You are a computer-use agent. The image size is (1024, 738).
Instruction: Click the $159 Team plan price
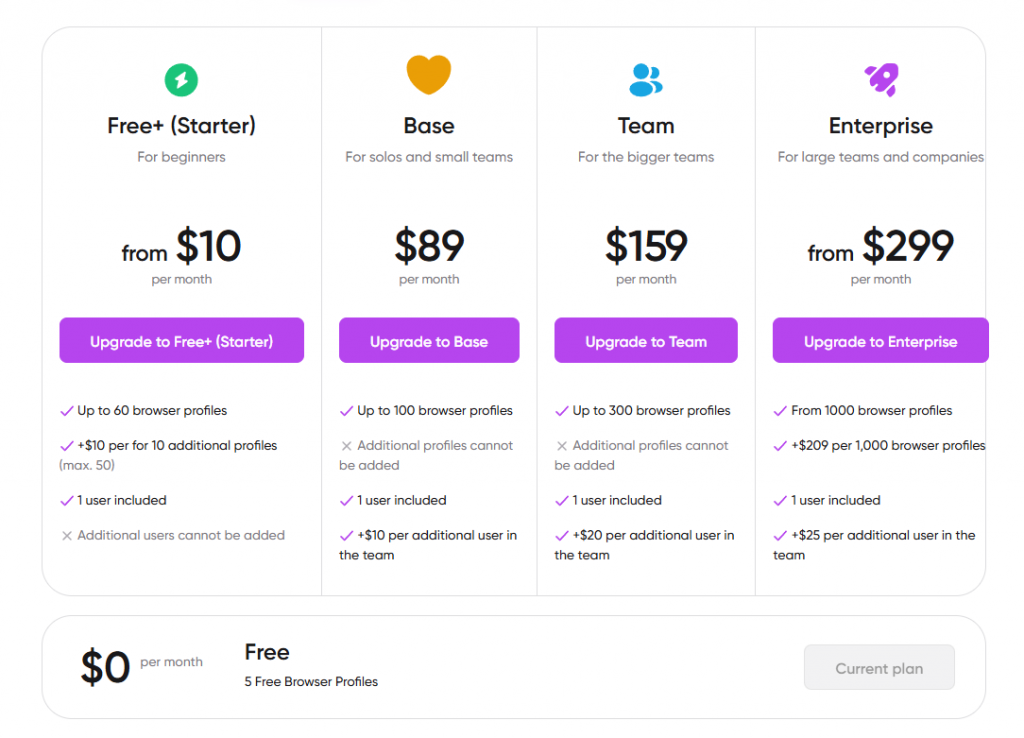(646, 246)
